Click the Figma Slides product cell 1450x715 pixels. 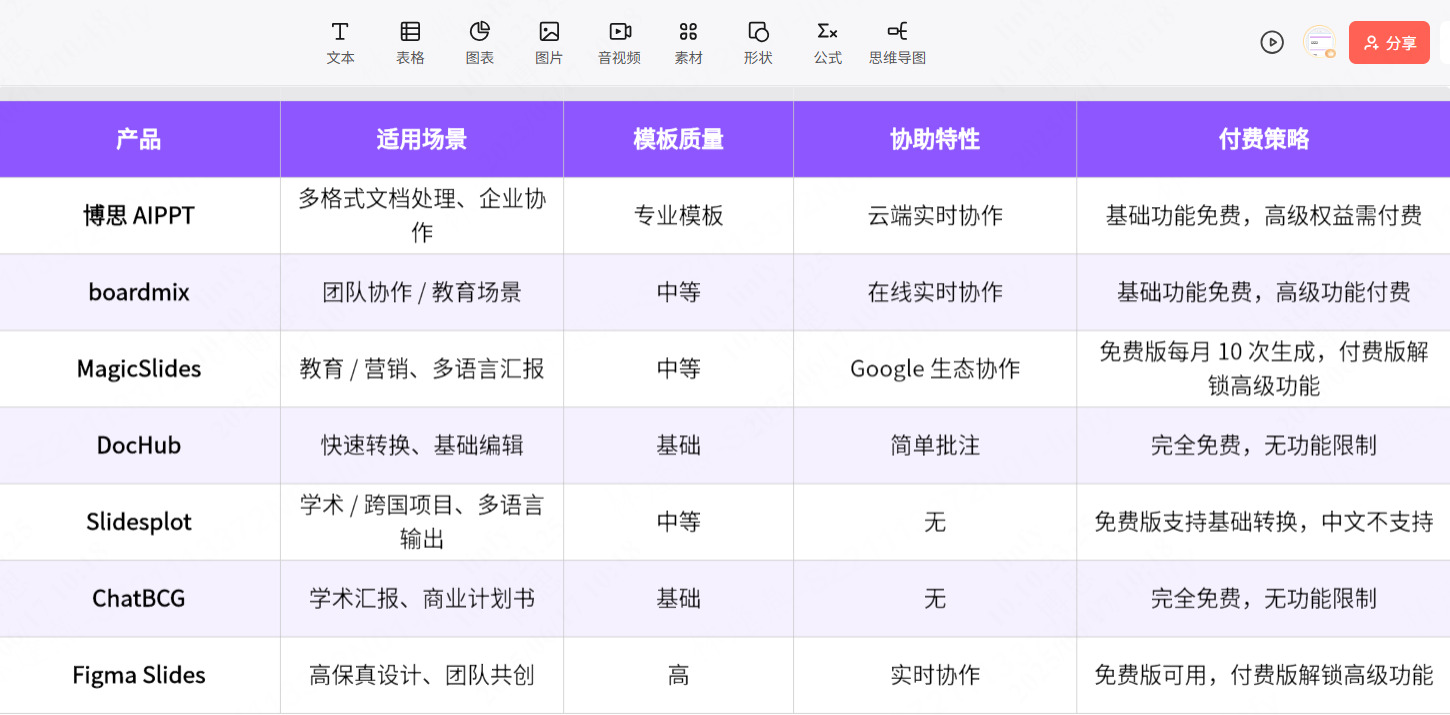tap(140, 675)
